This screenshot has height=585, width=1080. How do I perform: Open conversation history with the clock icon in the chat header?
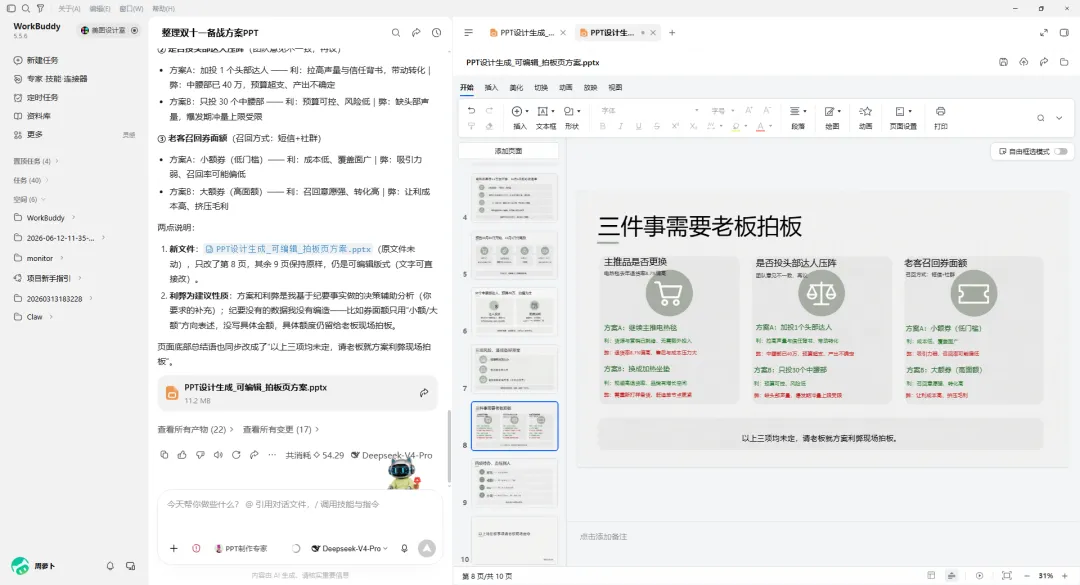(x=437, y=32)
